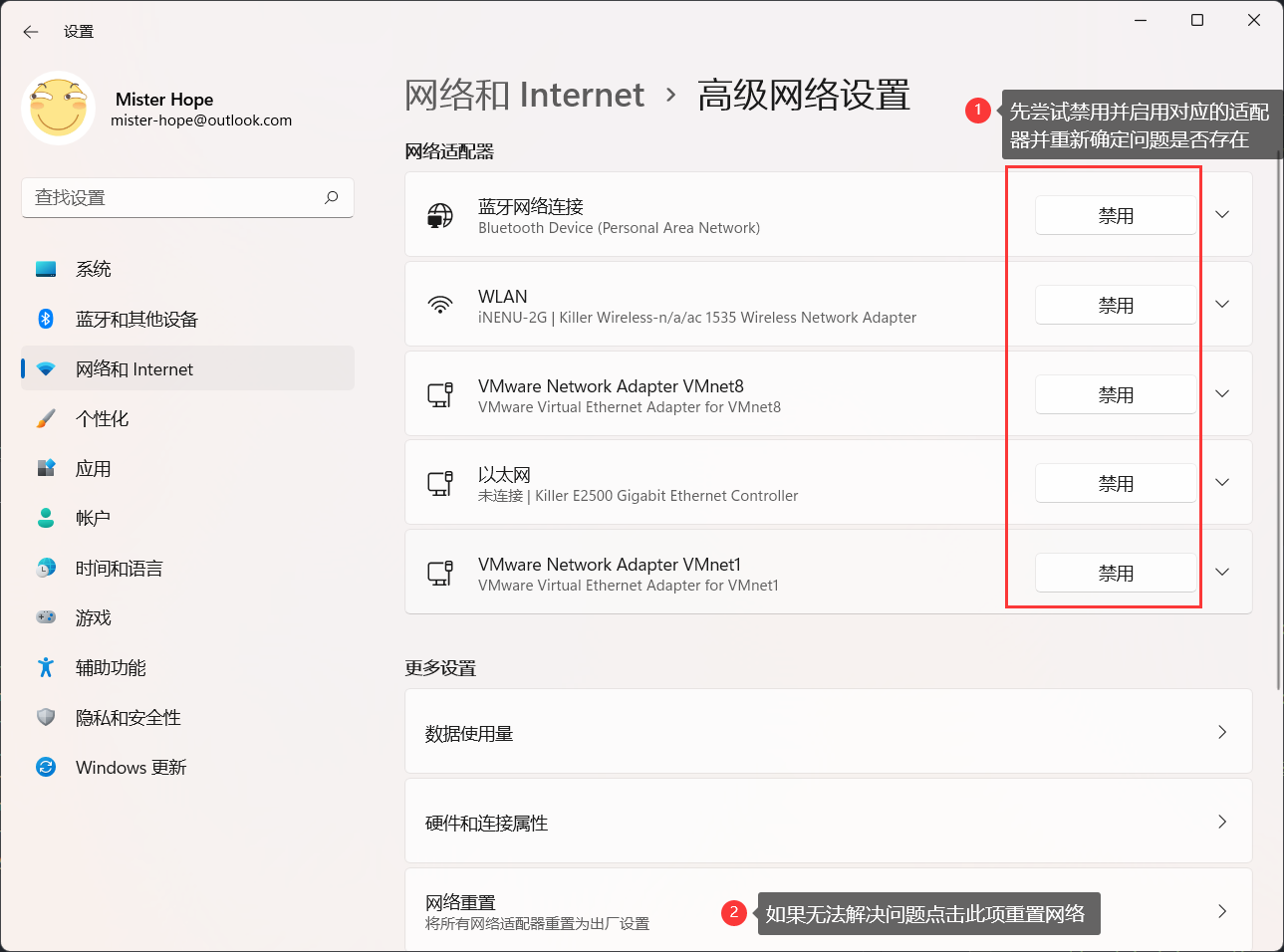Select 网络和 Internet in sidebar
Viewport: 1284px width, 952px height.
pos(187,368)
